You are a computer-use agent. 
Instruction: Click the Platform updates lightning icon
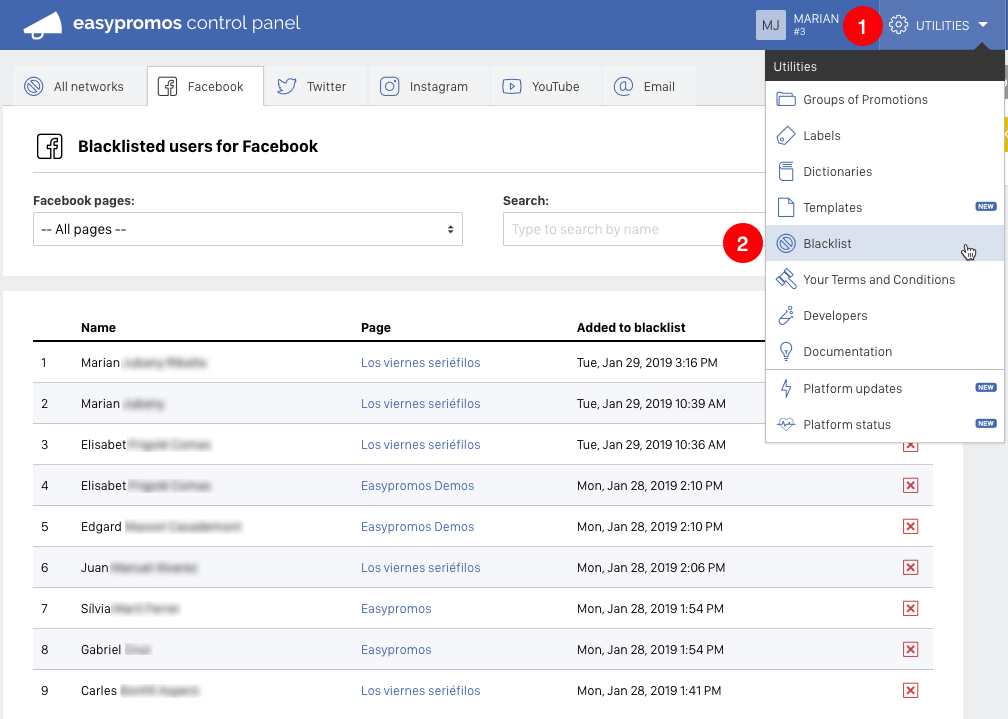786,388
